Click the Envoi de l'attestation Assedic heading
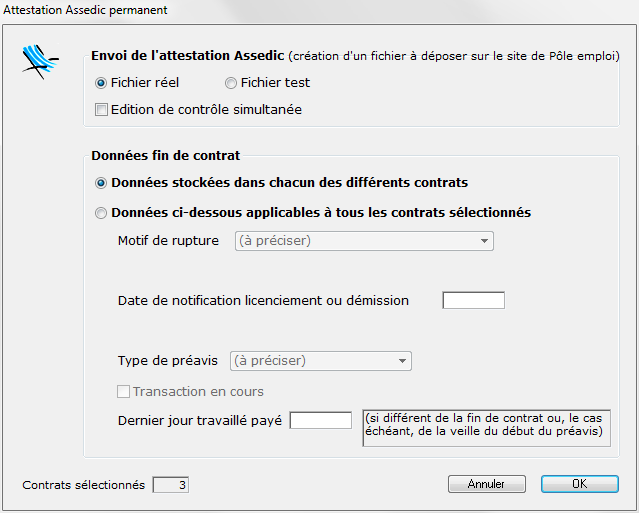The image size is (639, 513). point(187,56)
